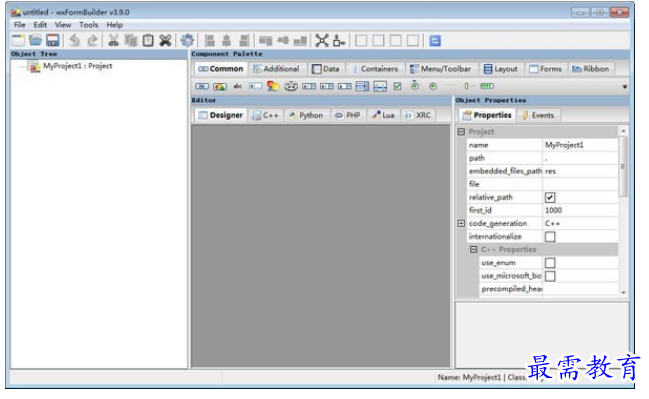Add a wxSlider component from palette
Viewport: 649px width, 399px height.
465,86
